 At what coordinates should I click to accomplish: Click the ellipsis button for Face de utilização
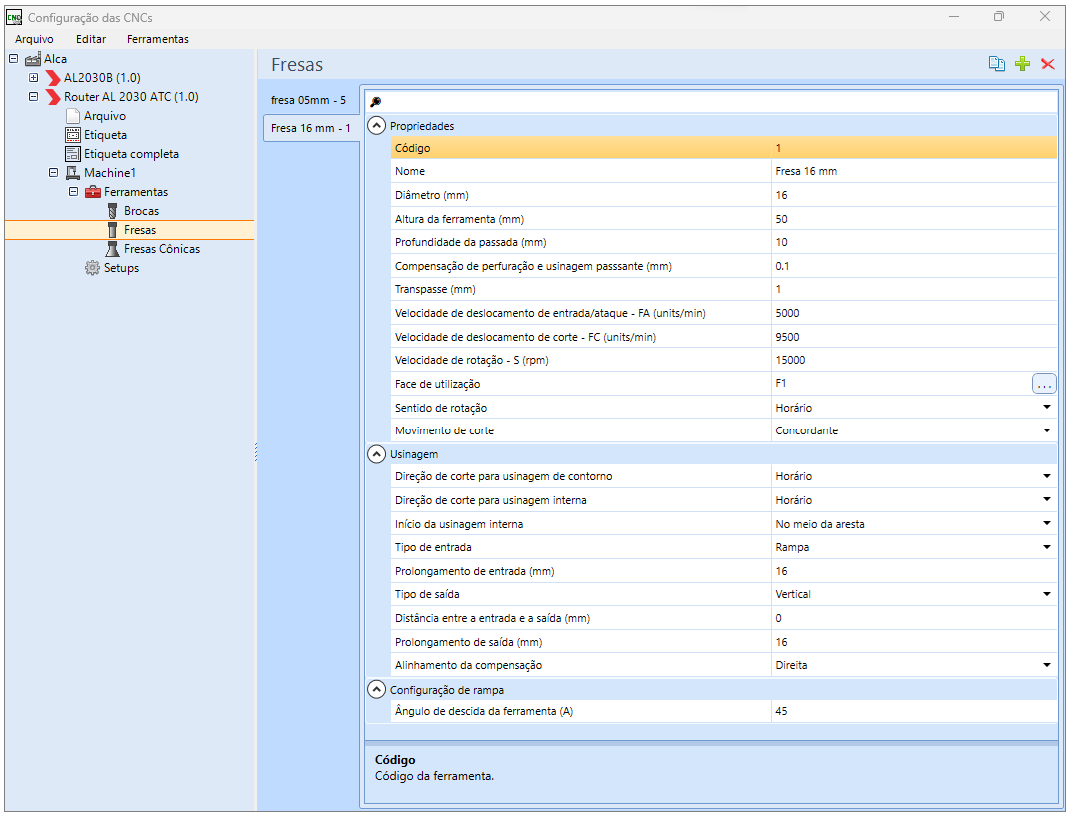tap(1043, 384)
